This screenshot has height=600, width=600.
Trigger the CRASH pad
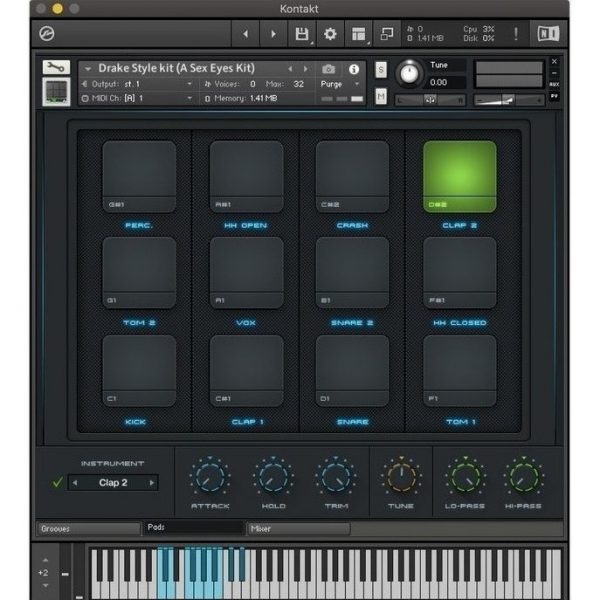(x=352, y=176)
